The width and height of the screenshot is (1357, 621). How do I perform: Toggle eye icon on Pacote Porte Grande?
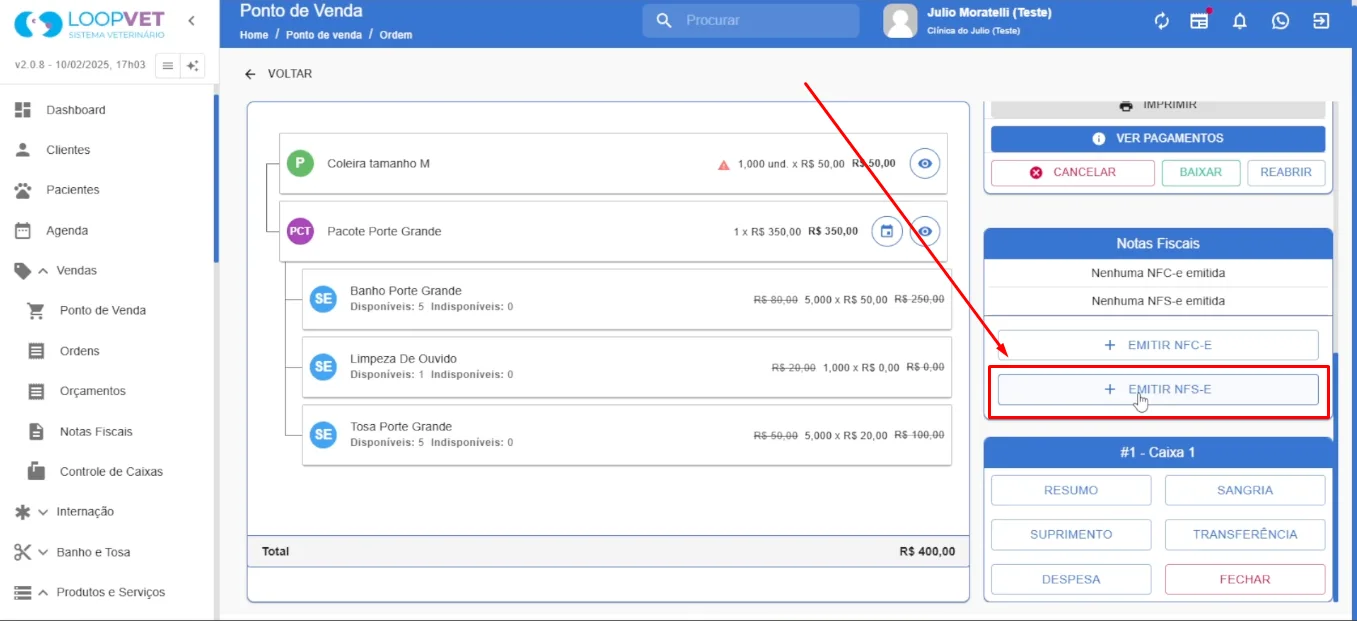[925, 231]
